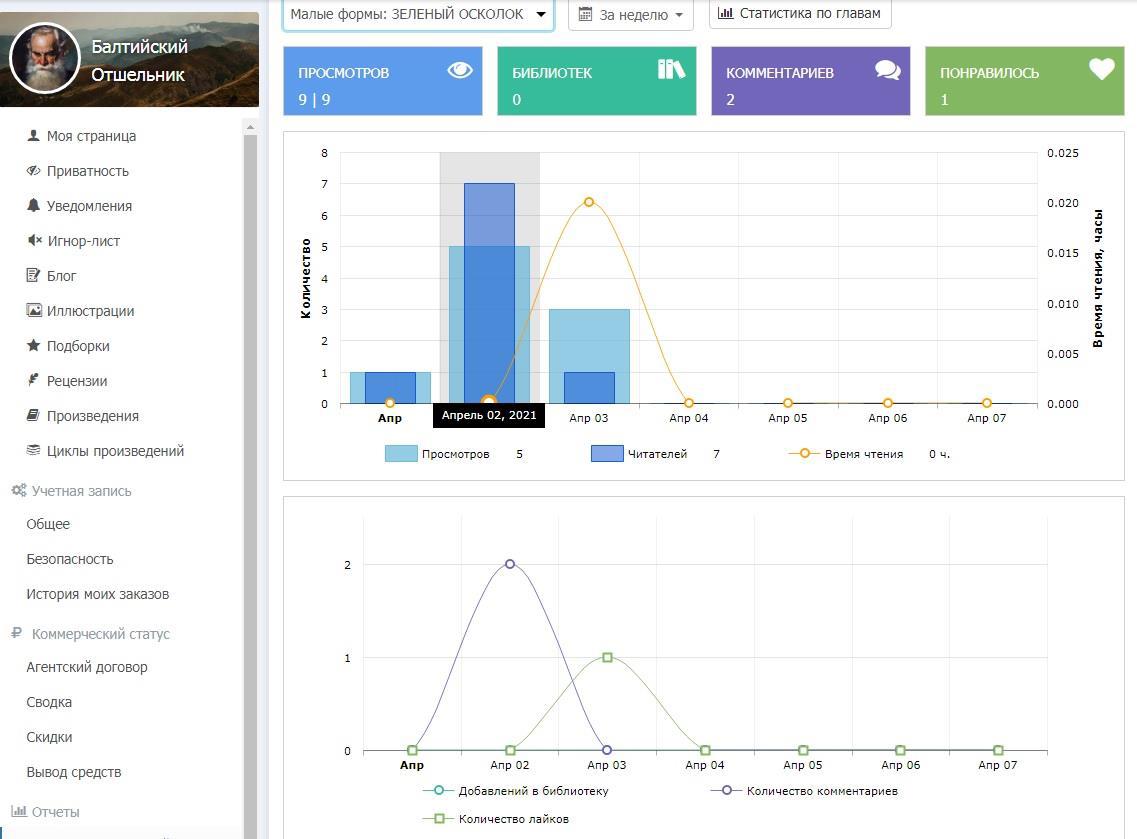Click the books icon on Библиотек card
The height and width of the screenshot is (839, 1137).
click(x=671, y=69)
